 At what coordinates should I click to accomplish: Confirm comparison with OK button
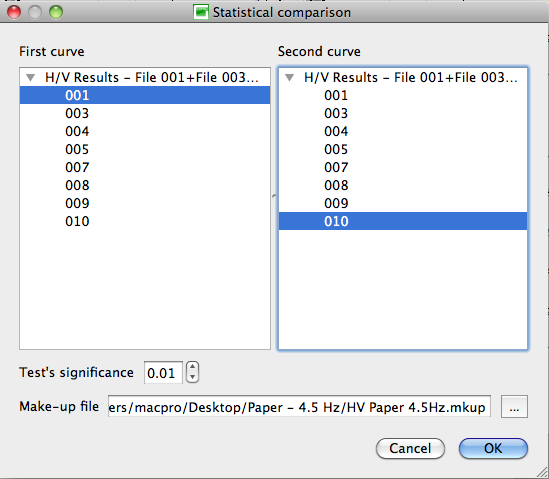click(x=493, y=448)
